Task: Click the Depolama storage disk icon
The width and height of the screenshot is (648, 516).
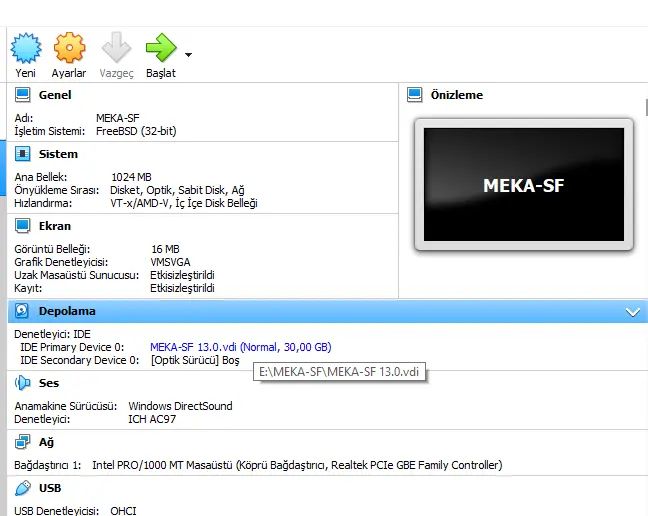Action: click(x=22, y=312)
